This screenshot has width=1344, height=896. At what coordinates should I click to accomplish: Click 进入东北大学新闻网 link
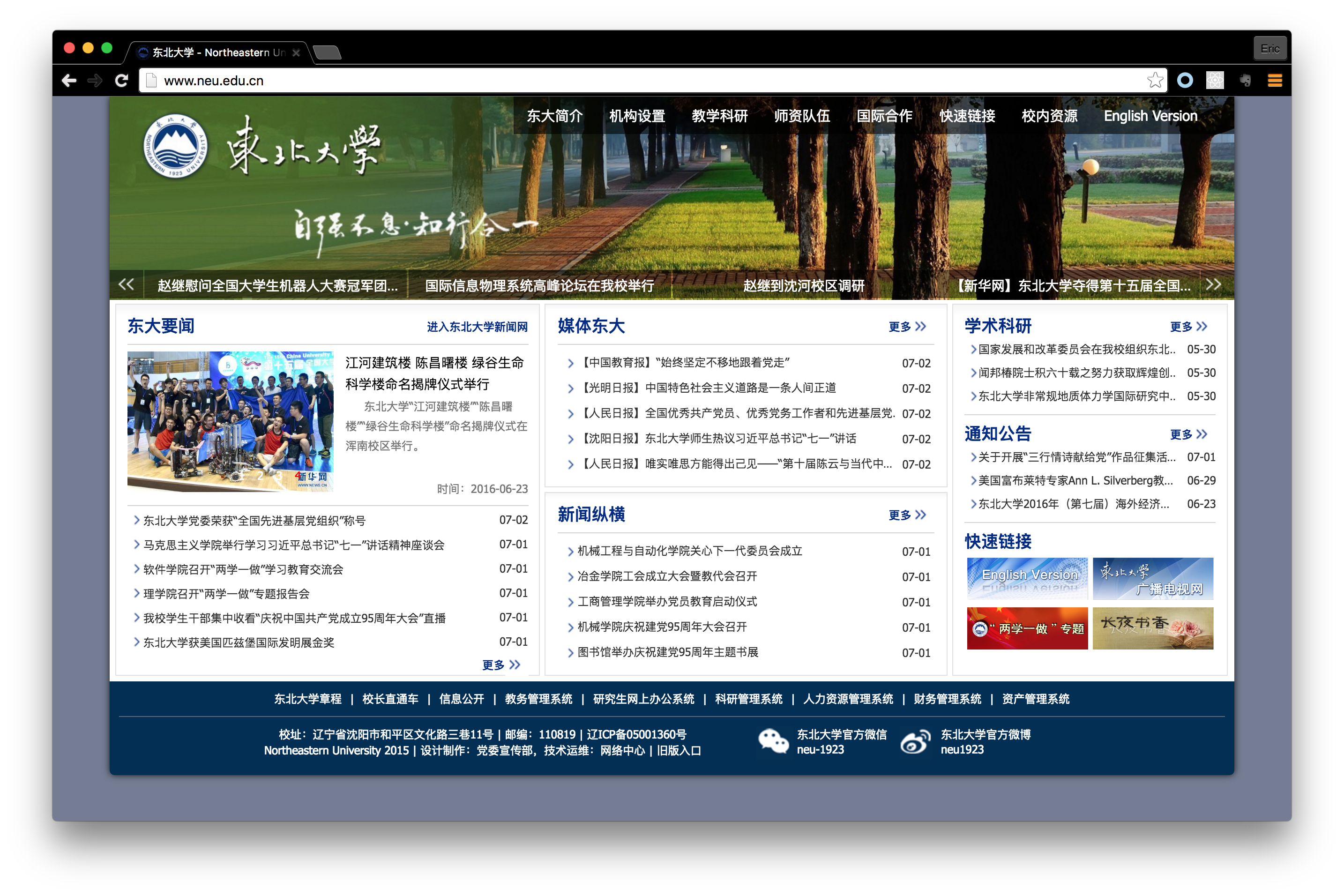point(477,326)
